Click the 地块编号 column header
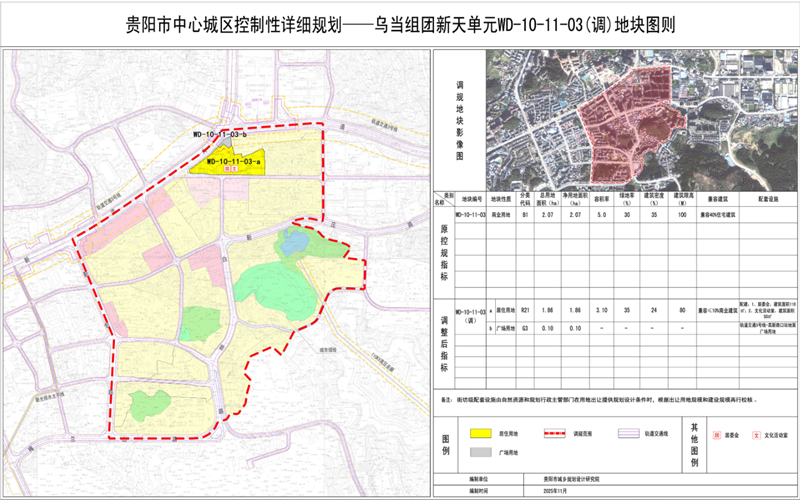The image size is (800, 502). click(x=470, y=198)
